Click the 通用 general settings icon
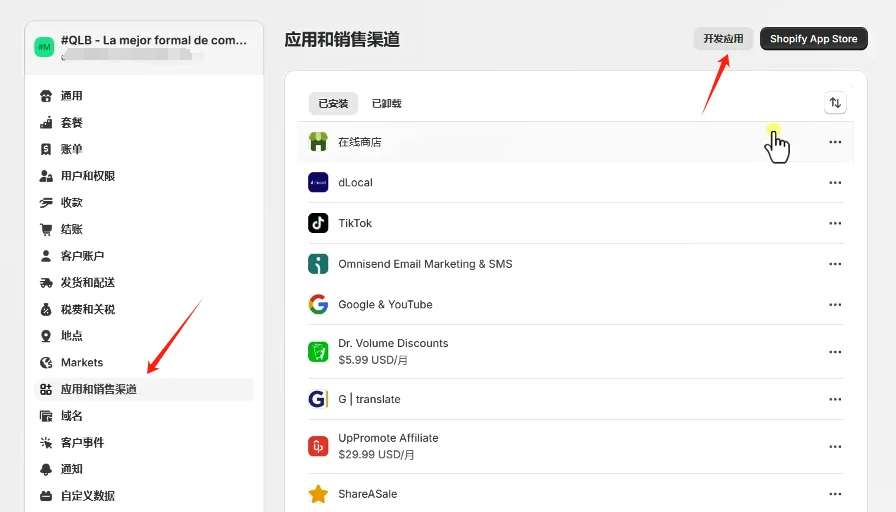This screenshot has height=512, width=896. click(x=46, y=96)
